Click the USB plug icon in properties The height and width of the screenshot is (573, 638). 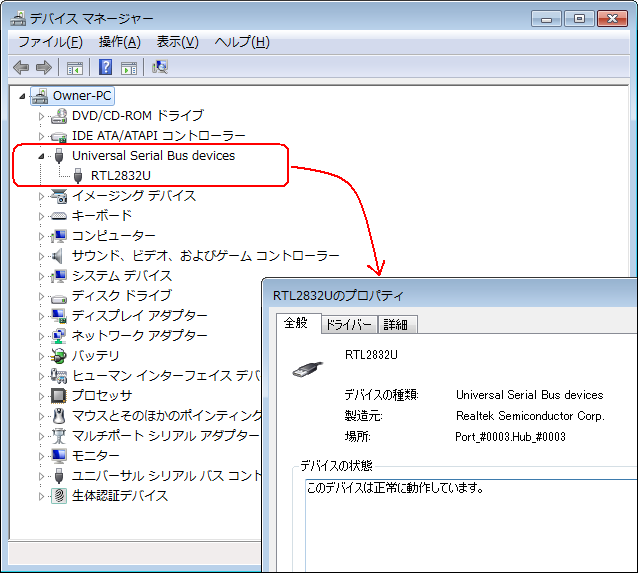tap(308, 369)
